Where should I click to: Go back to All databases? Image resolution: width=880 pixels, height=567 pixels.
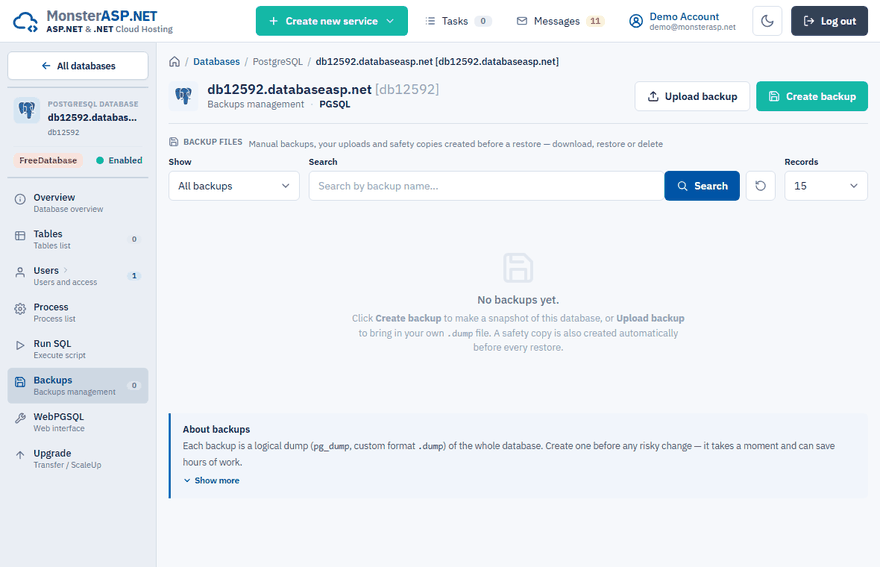coord(78,66)
